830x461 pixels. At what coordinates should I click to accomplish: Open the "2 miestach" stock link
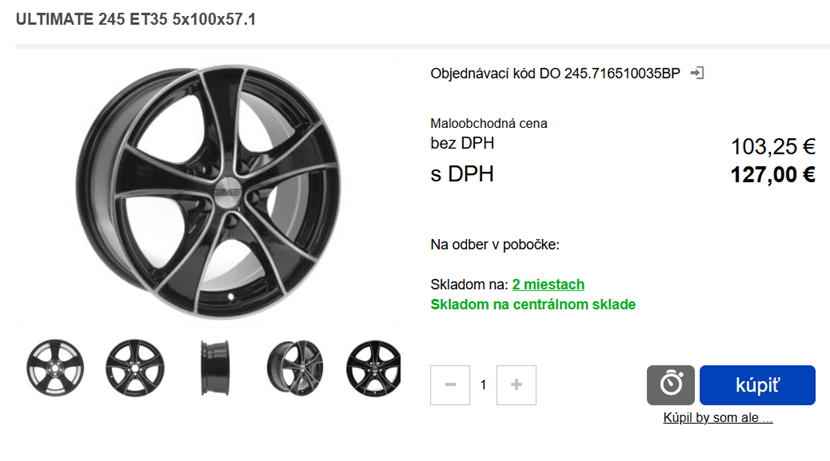point(548,285)
